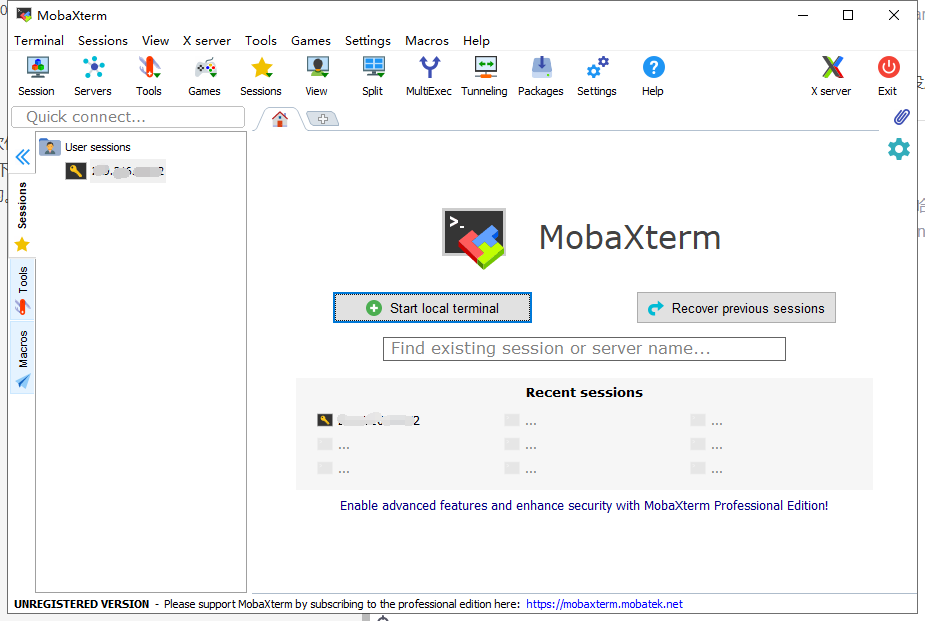
Task: Click the teal gear icon at right
Action: pyautogui.click(x=898, y=149)
